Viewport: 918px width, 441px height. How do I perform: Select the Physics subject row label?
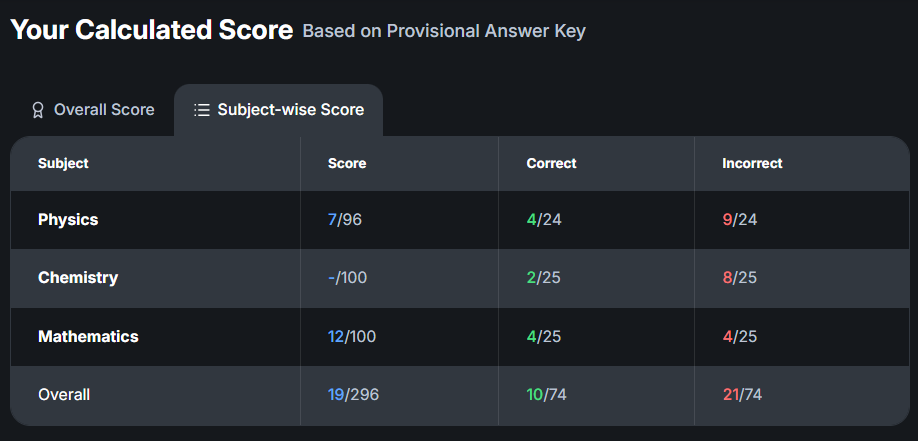[x=68, y=220]
